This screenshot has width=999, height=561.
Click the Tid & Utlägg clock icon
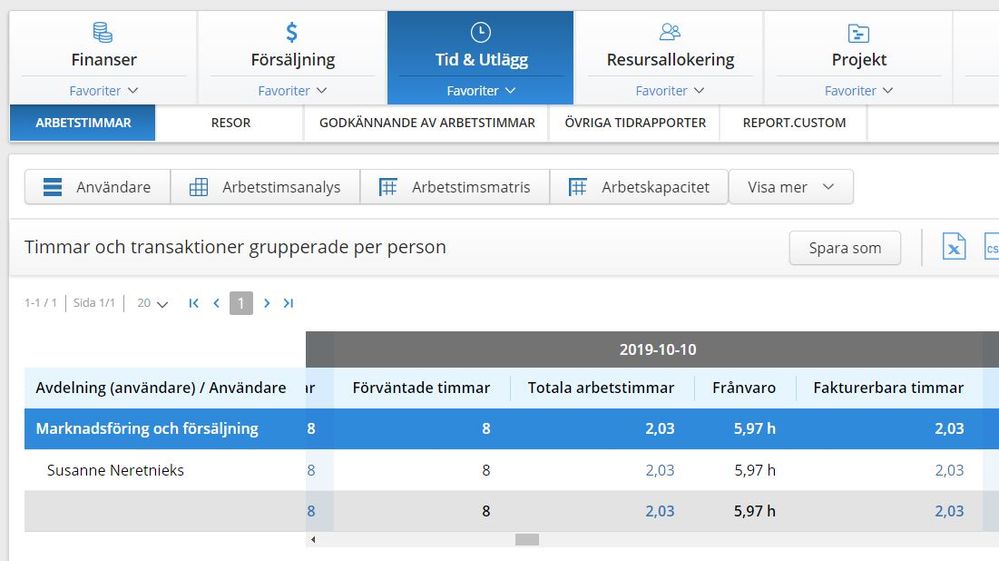[480, 33]
